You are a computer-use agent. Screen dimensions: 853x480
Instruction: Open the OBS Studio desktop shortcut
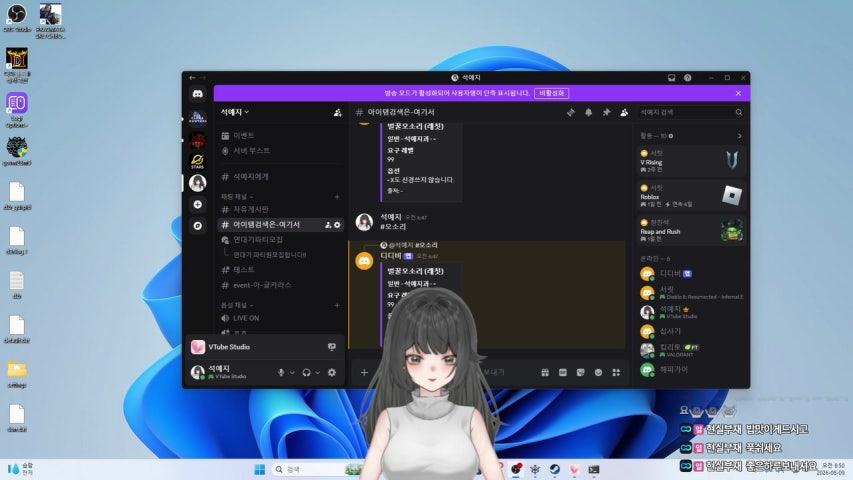coord(17,17)
